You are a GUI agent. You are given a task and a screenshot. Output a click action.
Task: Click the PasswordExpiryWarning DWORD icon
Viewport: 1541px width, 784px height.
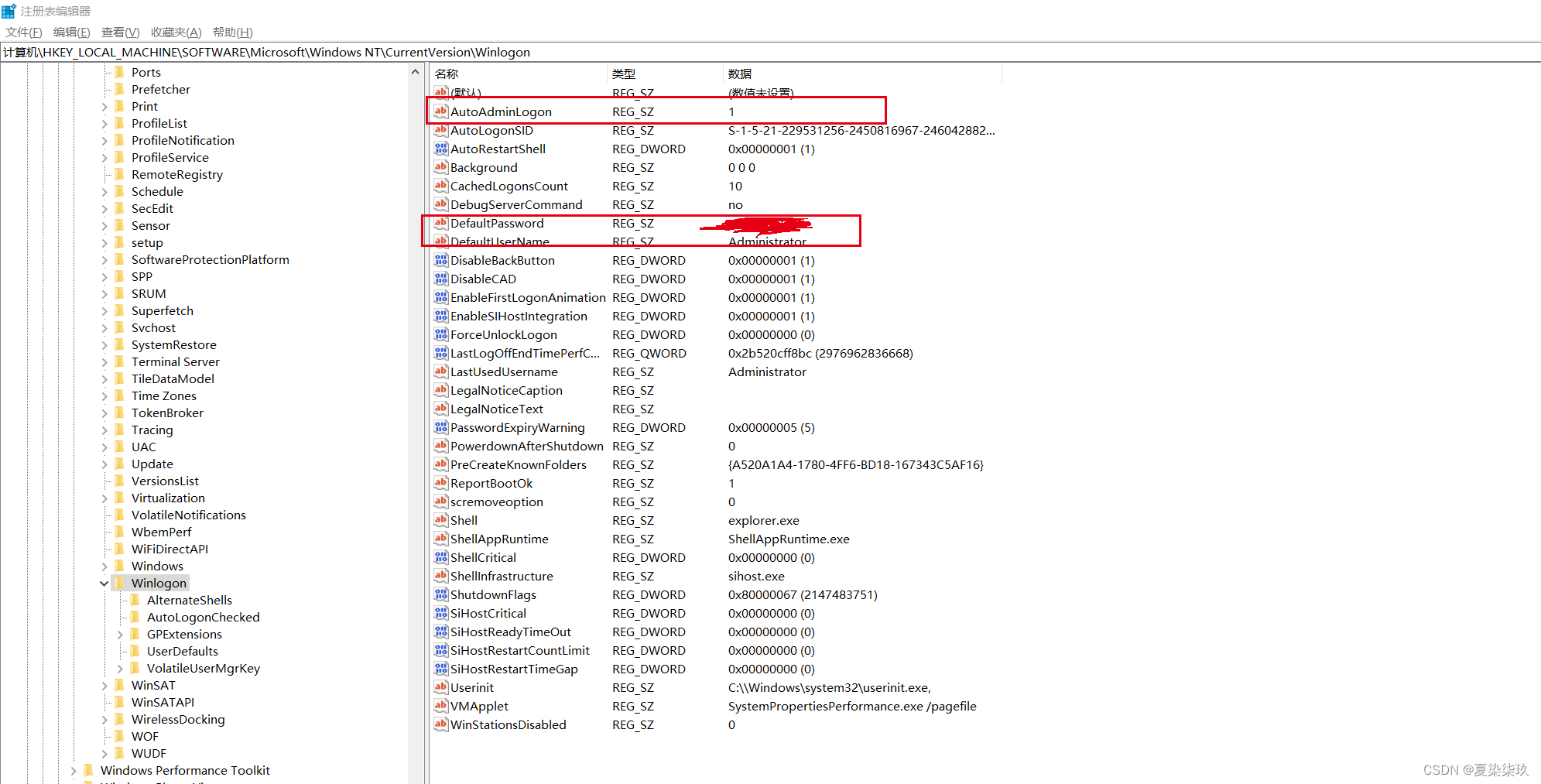(441, 427)
